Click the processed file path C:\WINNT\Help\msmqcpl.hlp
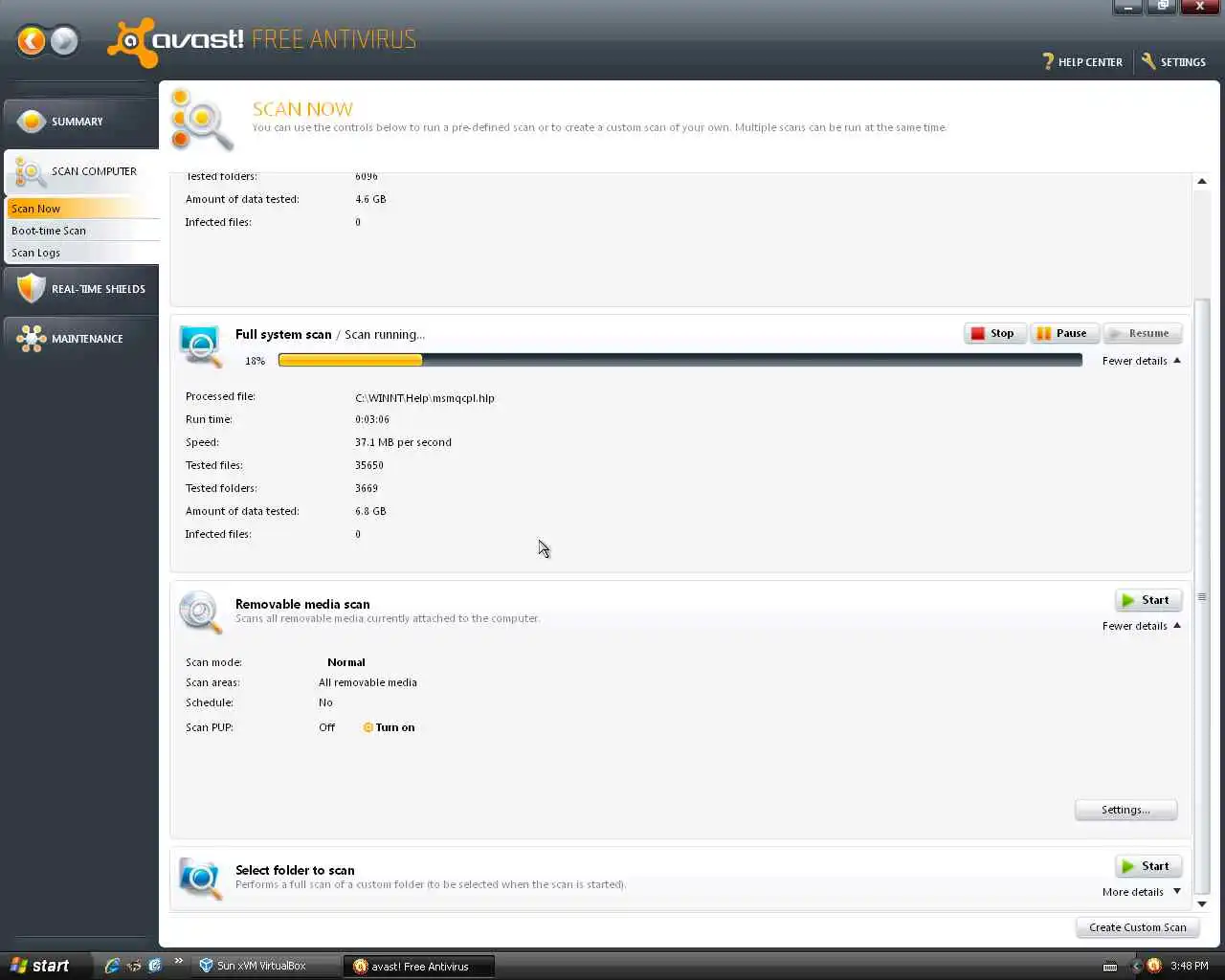The width and height of the screenshot is (1225, 980). [425, 398]
